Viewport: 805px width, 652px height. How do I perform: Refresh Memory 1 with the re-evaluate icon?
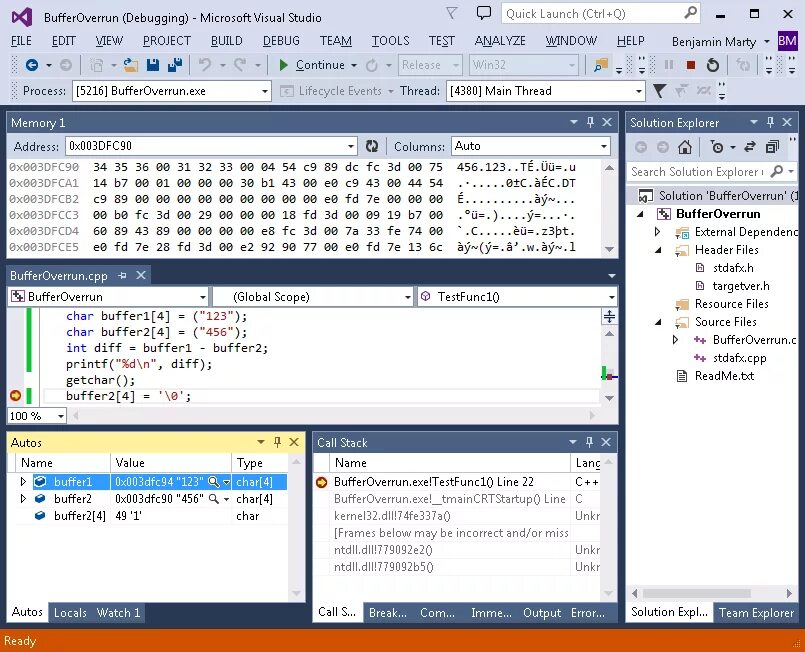372,146
